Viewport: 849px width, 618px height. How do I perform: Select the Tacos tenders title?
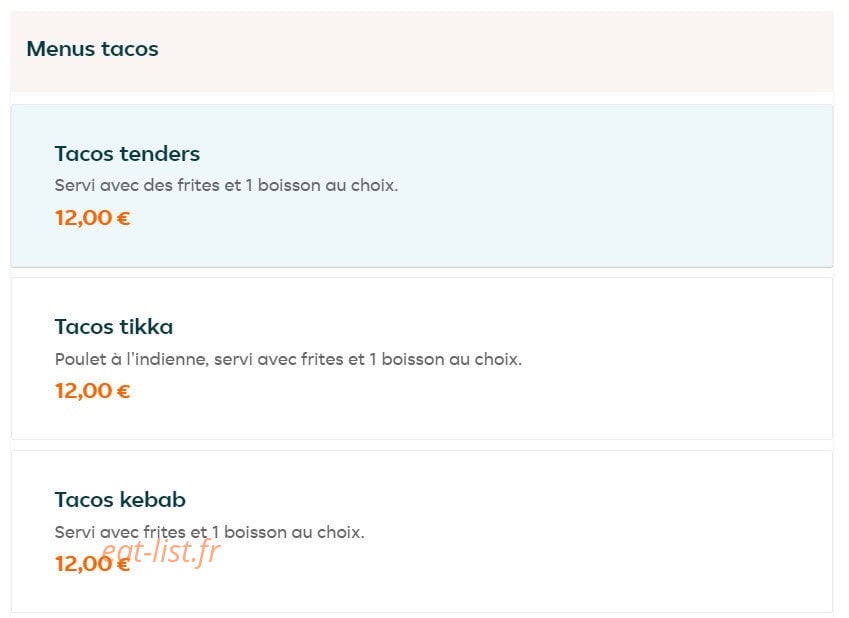(x=127, y=154)
